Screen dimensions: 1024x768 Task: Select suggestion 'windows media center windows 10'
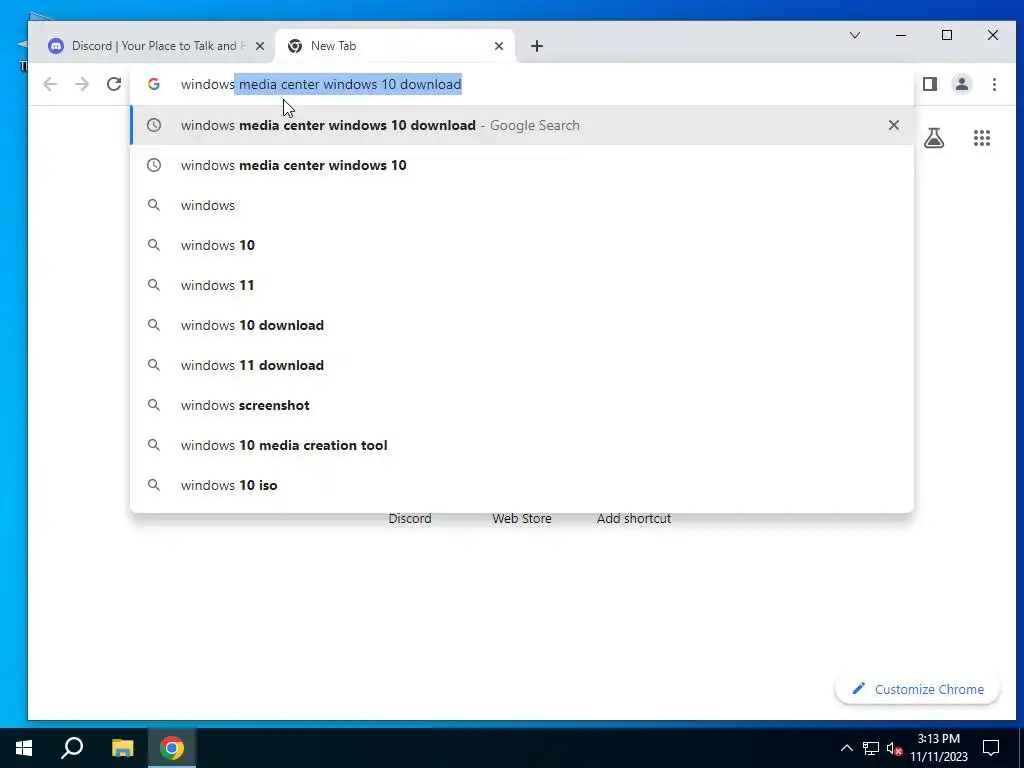[522, 165]
